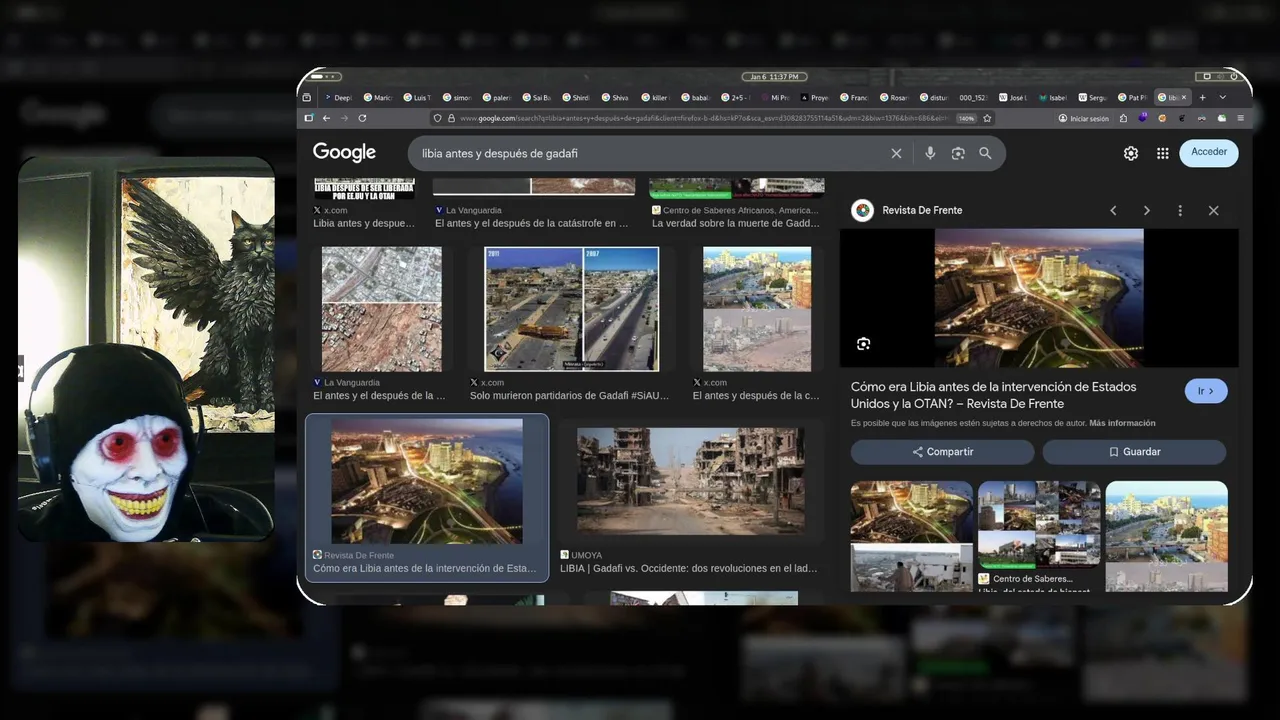Start voice search with microphone icon

(x=930, y=153)
